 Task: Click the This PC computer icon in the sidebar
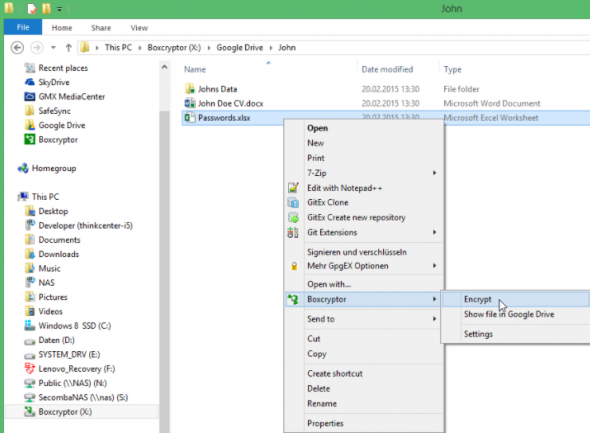23,196
